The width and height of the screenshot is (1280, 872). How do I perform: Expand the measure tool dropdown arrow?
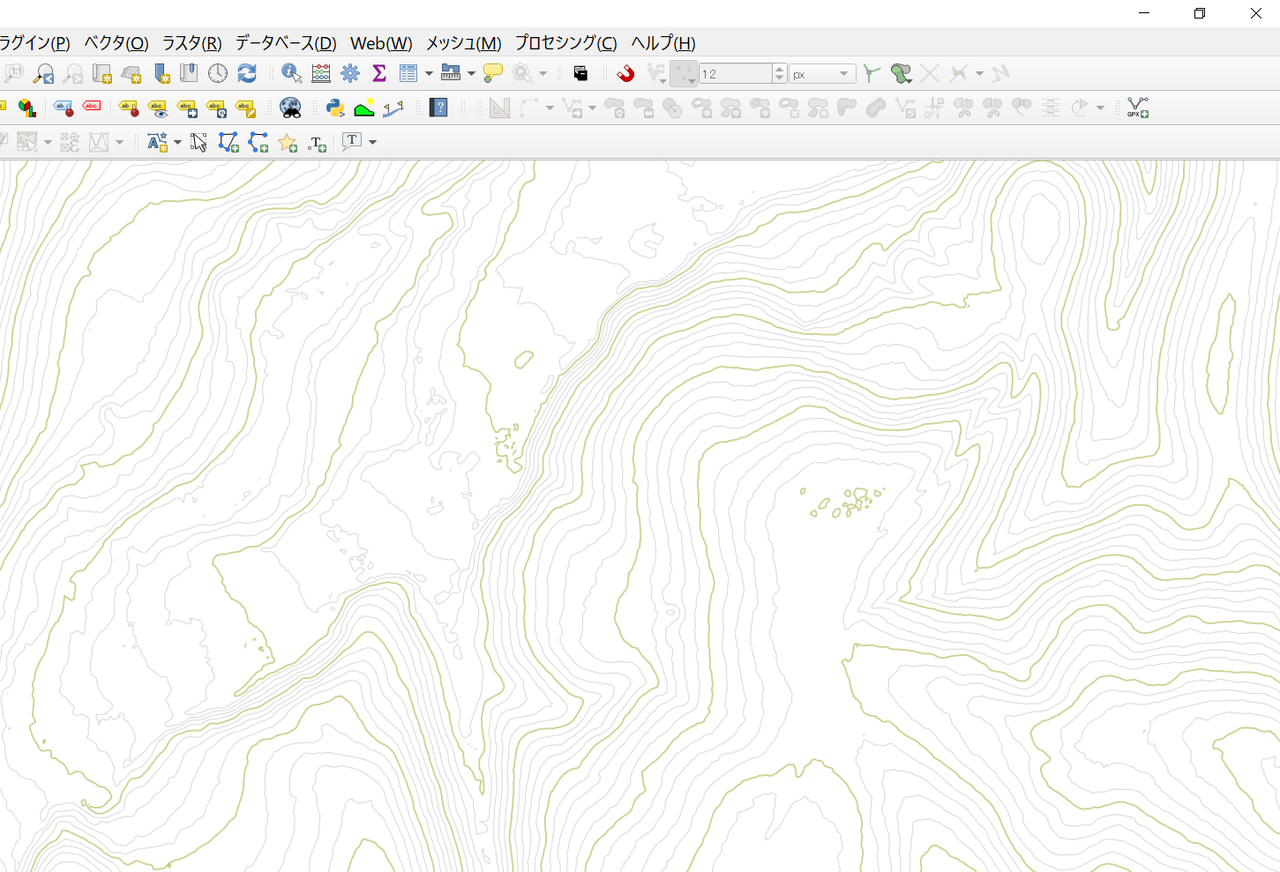pyautogui.click(x=471, y=73)
